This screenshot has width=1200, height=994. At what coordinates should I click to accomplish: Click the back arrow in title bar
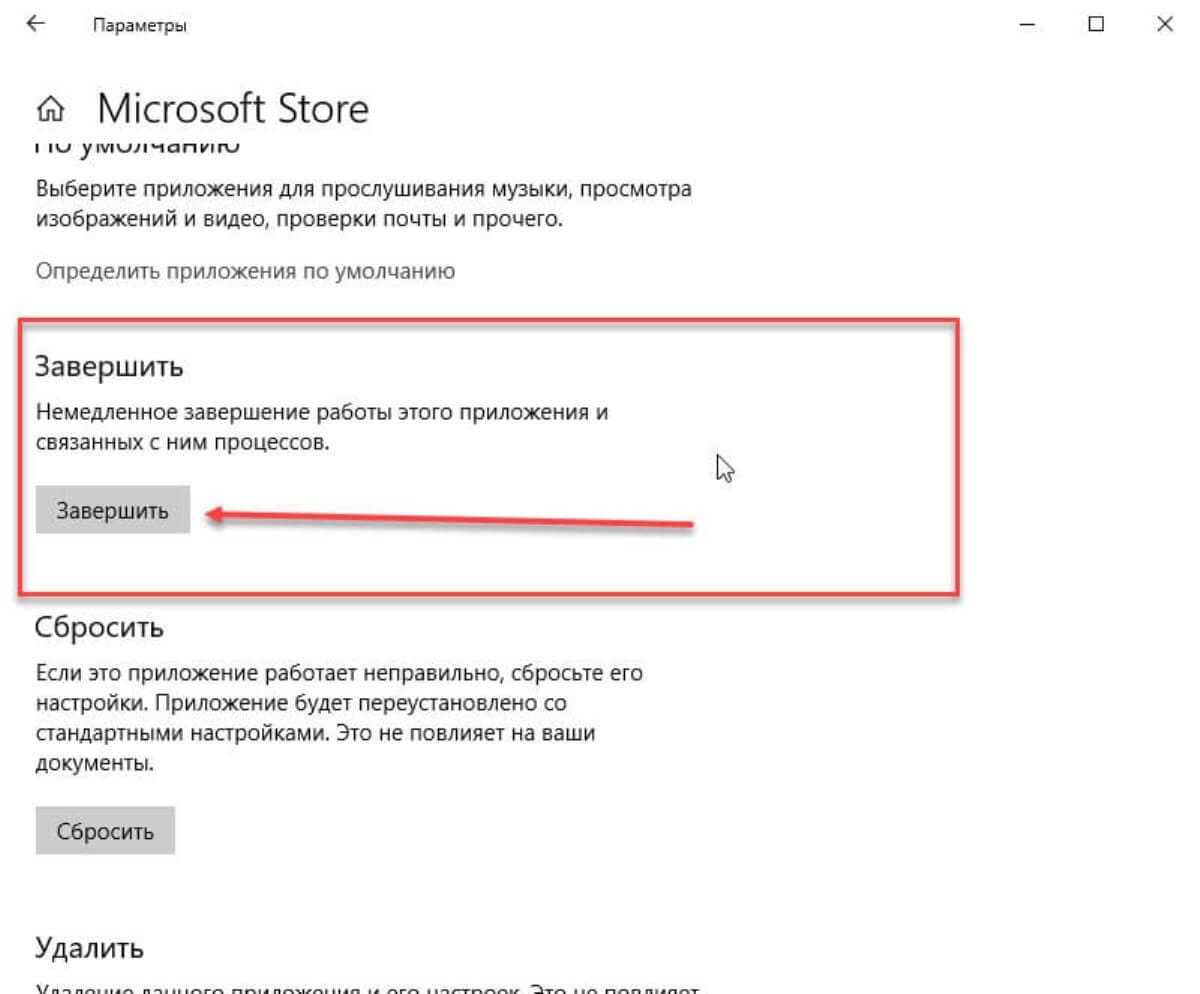tap(36, 25)
